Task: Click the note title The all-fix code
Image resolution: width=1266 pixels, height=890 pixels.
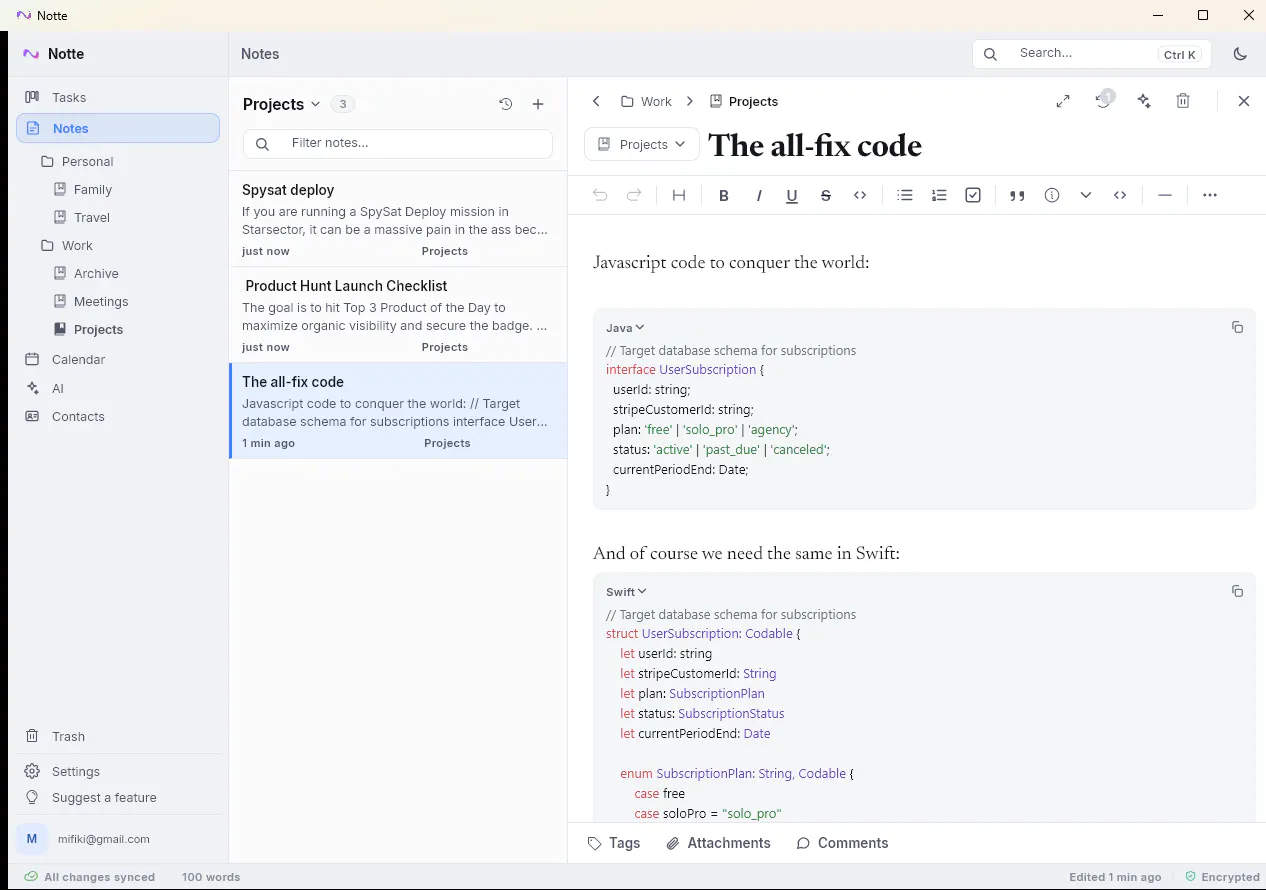Action: [x=815, y=145]
